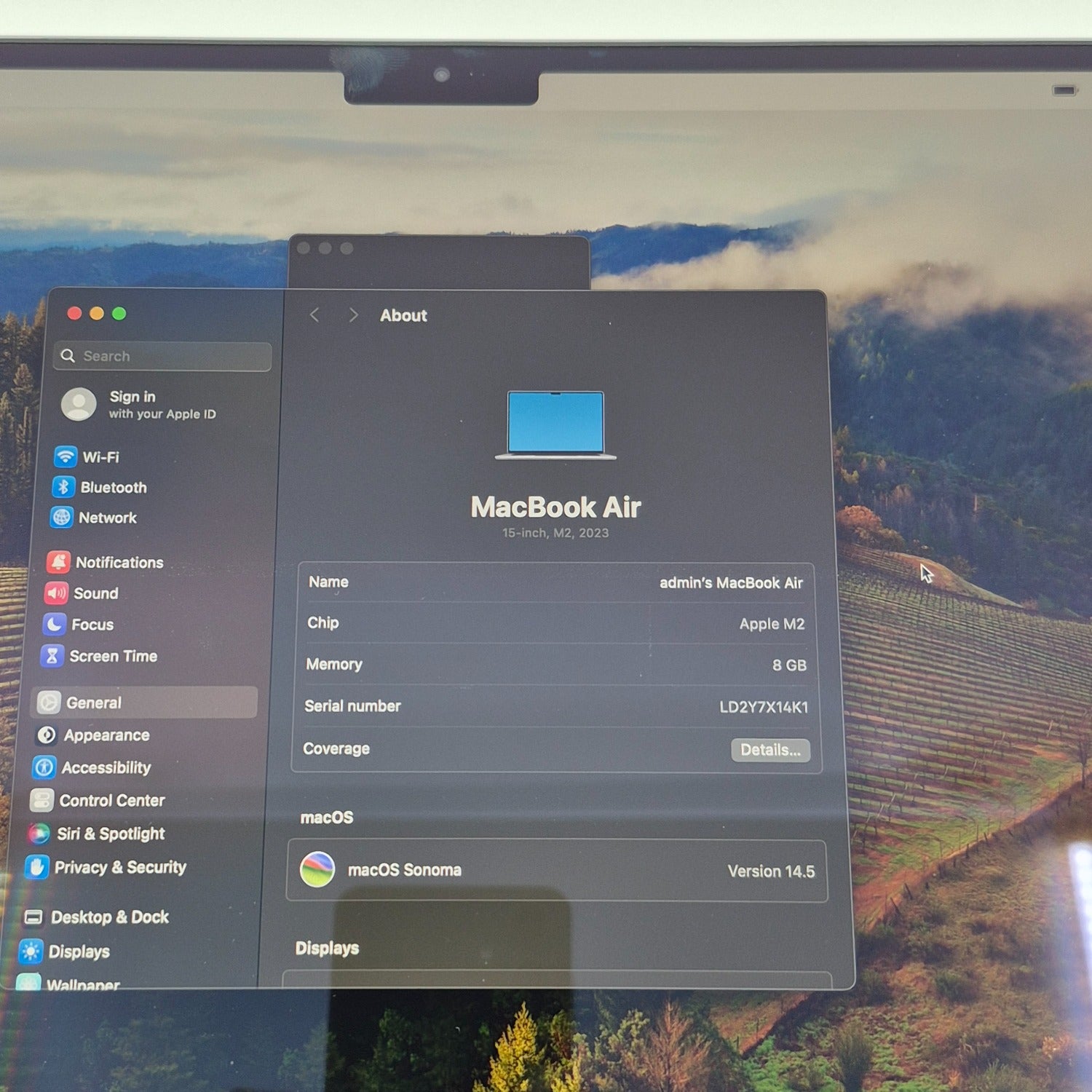
Task: Click the serial number LD2Y7X14K1
Action: pyautogui.click(x=764, y=707)
